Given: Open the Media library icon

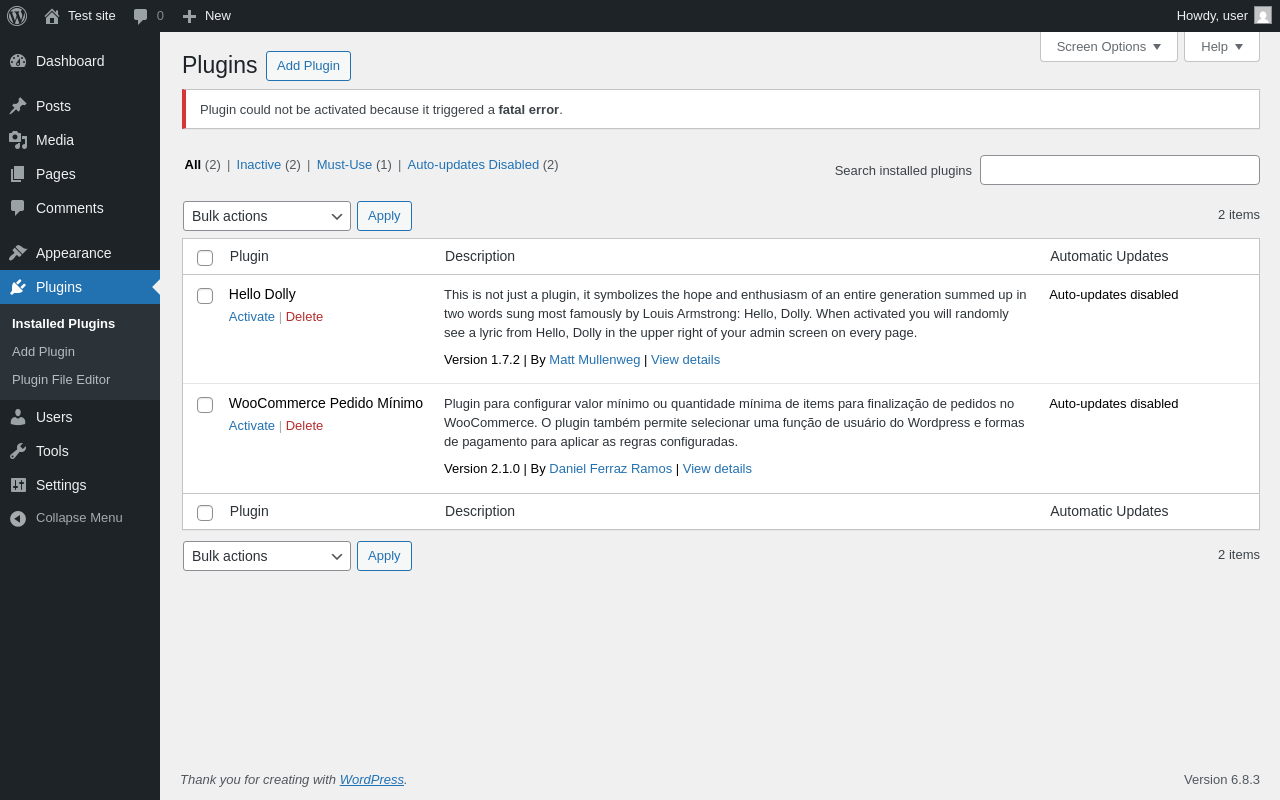Looking at the screenshot, I should (x=18, y=140).
